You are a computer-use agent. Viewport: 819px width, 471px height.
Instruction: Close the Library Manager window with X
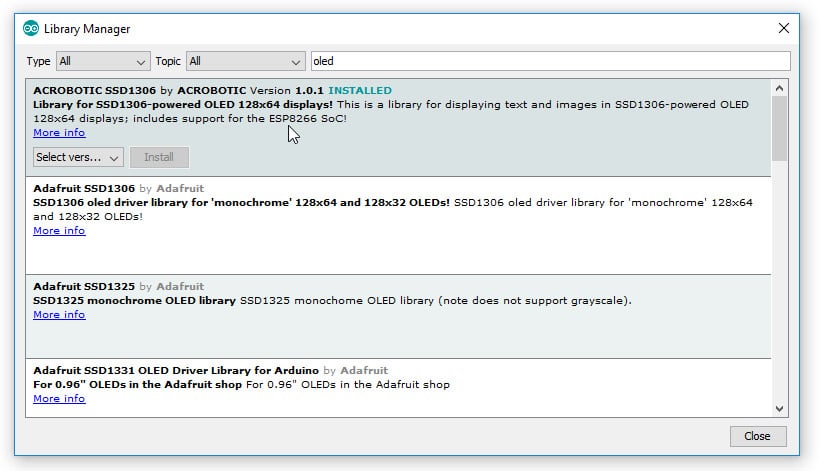pos(783,28)
